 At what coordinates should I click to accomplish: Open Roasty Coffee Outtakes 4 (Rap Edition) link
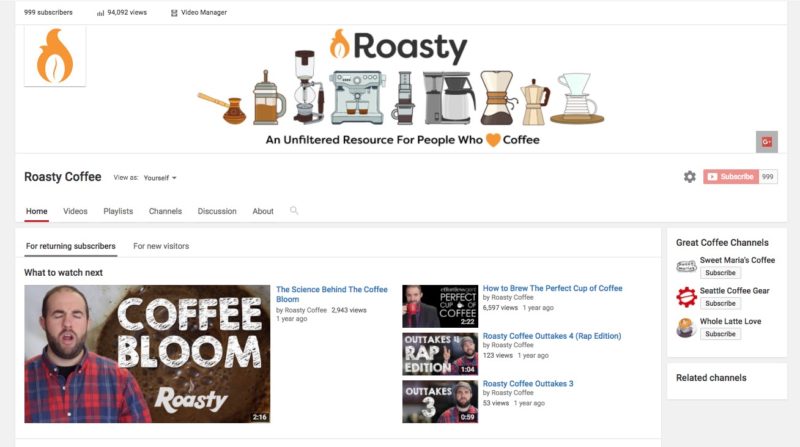552,336
